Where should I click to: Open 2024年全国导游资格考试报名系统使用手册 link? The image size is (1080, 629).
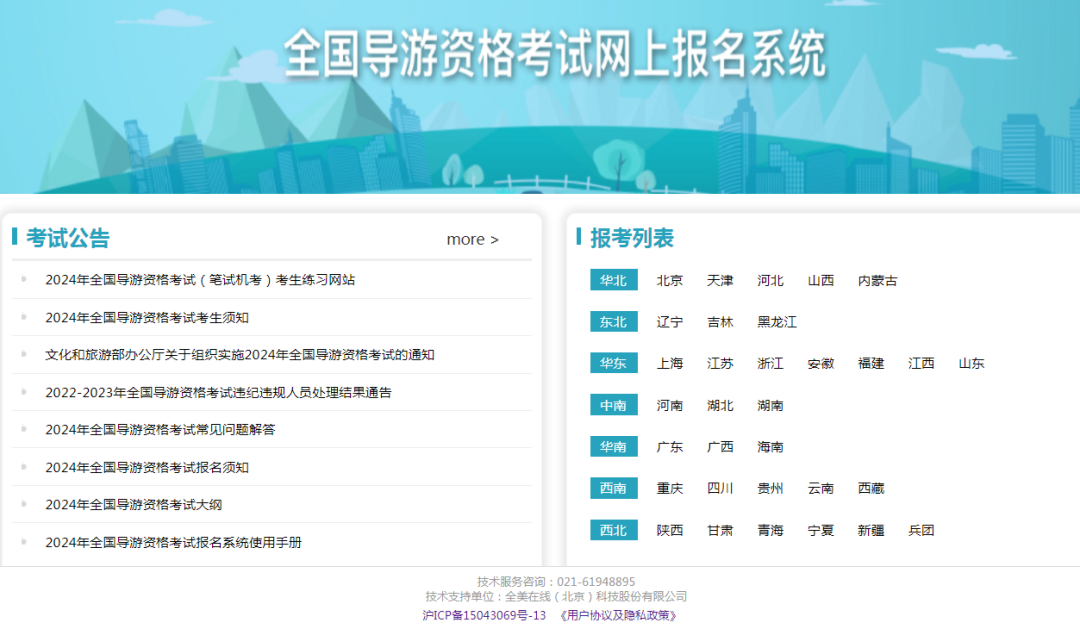point(173,543)
